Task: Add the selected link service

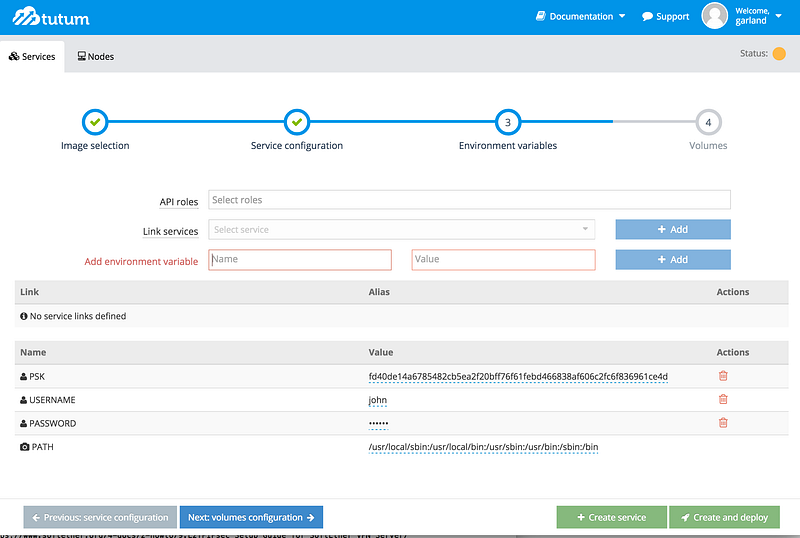Action: point(673,230)
